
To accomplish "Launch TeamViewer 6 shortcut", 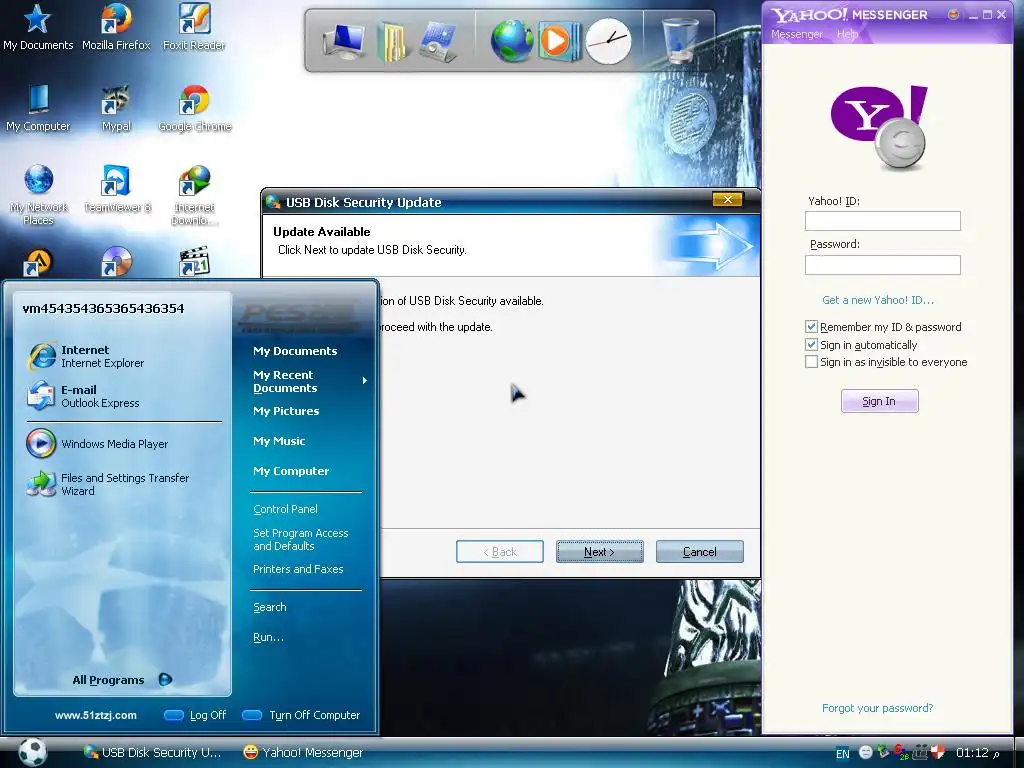I will click(x=117, y=189).
